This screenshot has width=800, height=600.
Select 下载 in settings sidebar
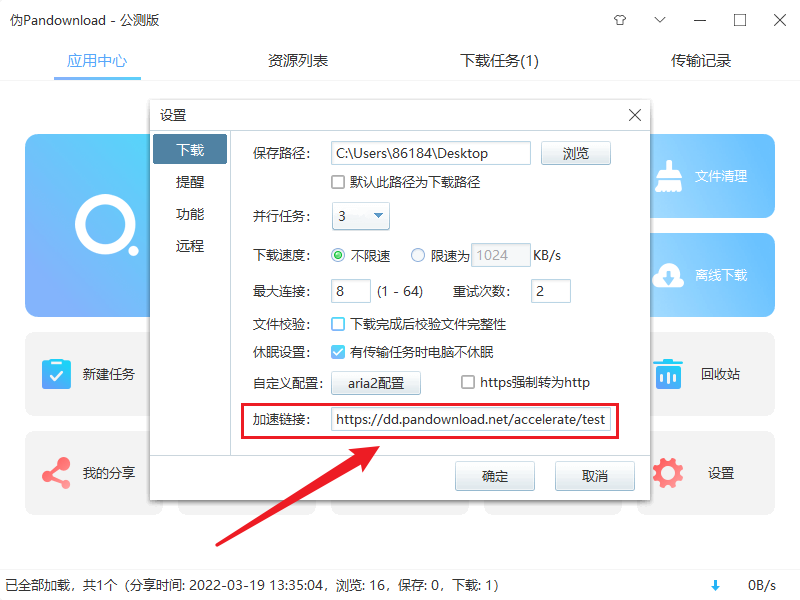click(x=190, y=149)
